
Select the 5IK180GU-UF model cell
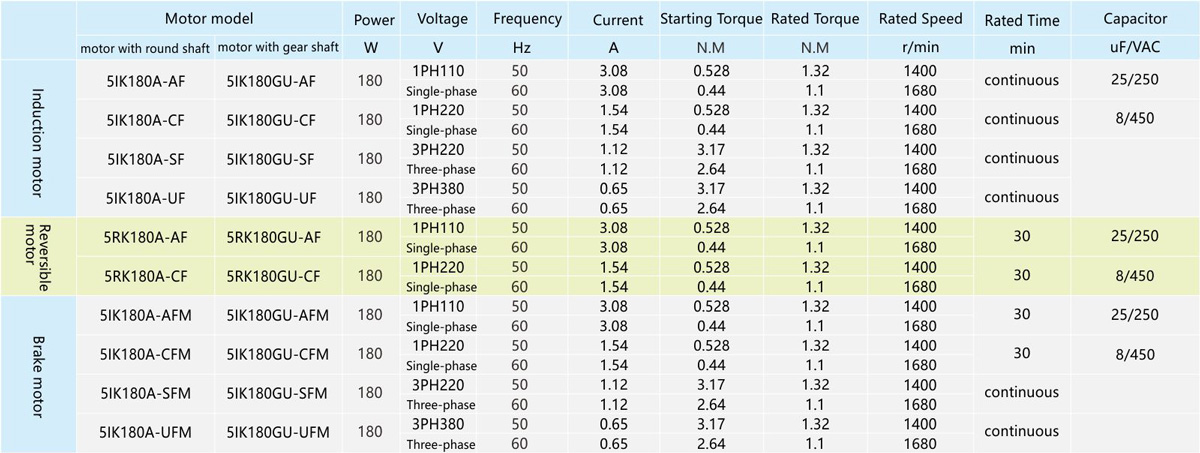(272, 197)
